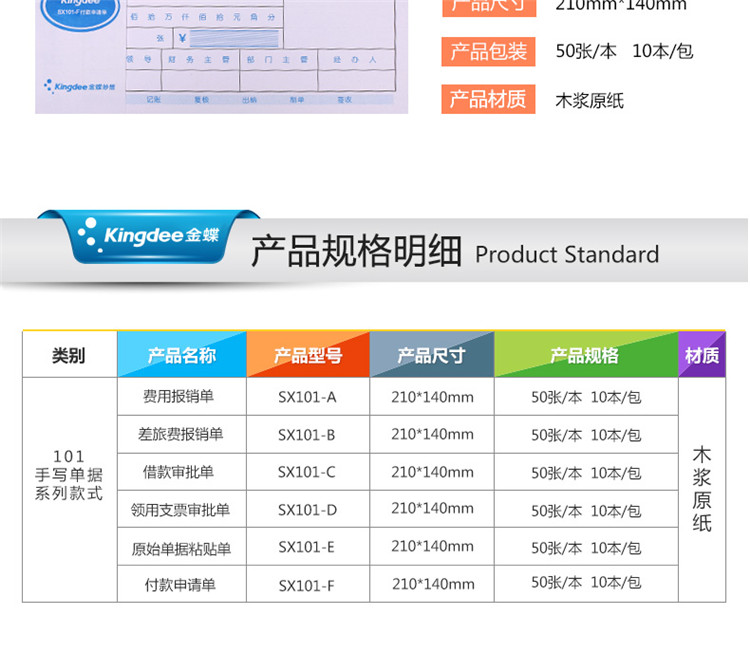
Task: Click the 产品名称 blue column header
Action: click(x=182, y=355)
